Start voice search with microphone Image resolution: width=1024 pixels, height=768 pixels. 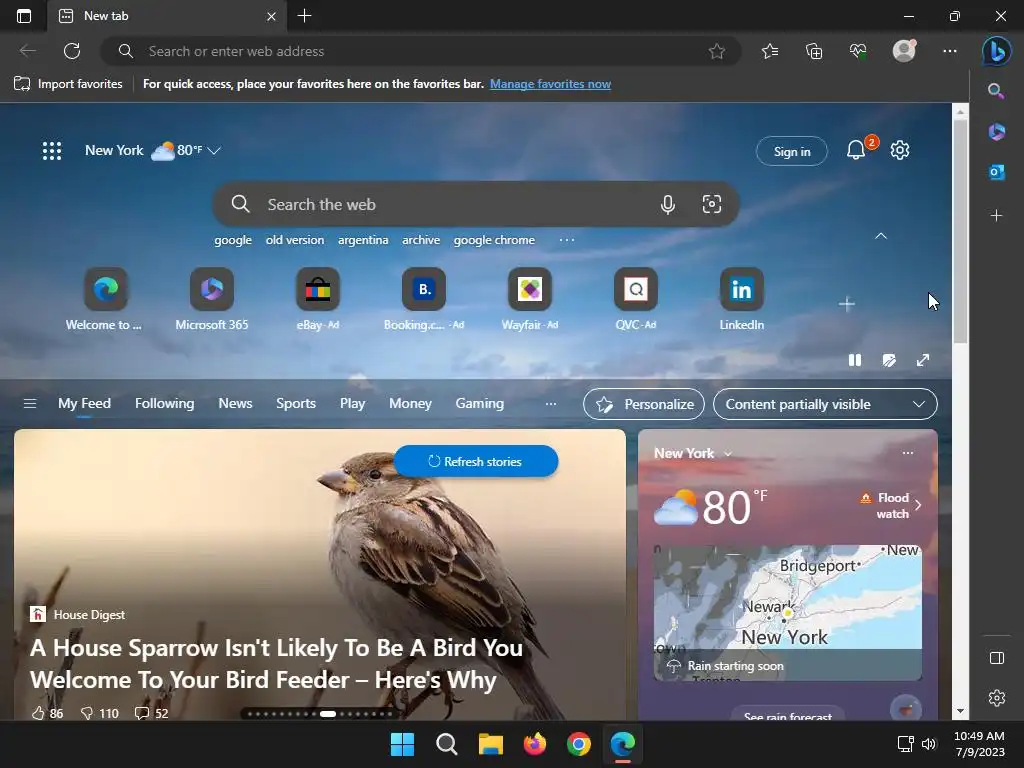coord(667,204)
